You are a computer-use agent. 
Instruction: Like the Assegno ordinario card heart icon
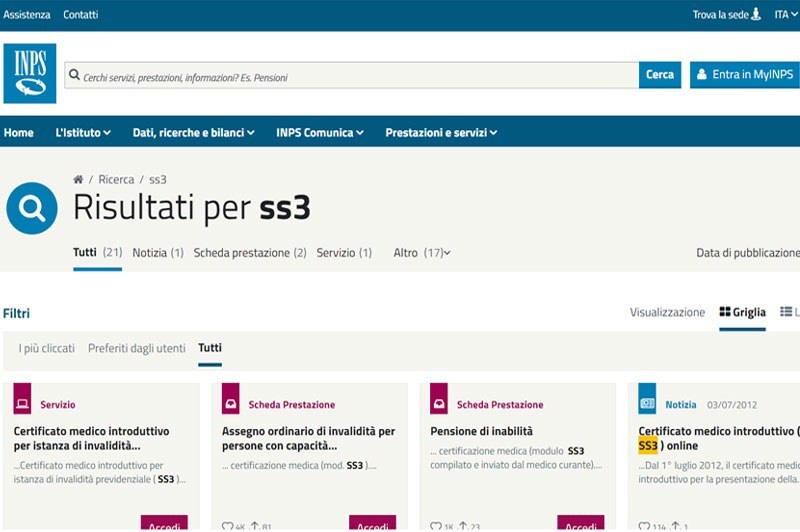[228, 526]
